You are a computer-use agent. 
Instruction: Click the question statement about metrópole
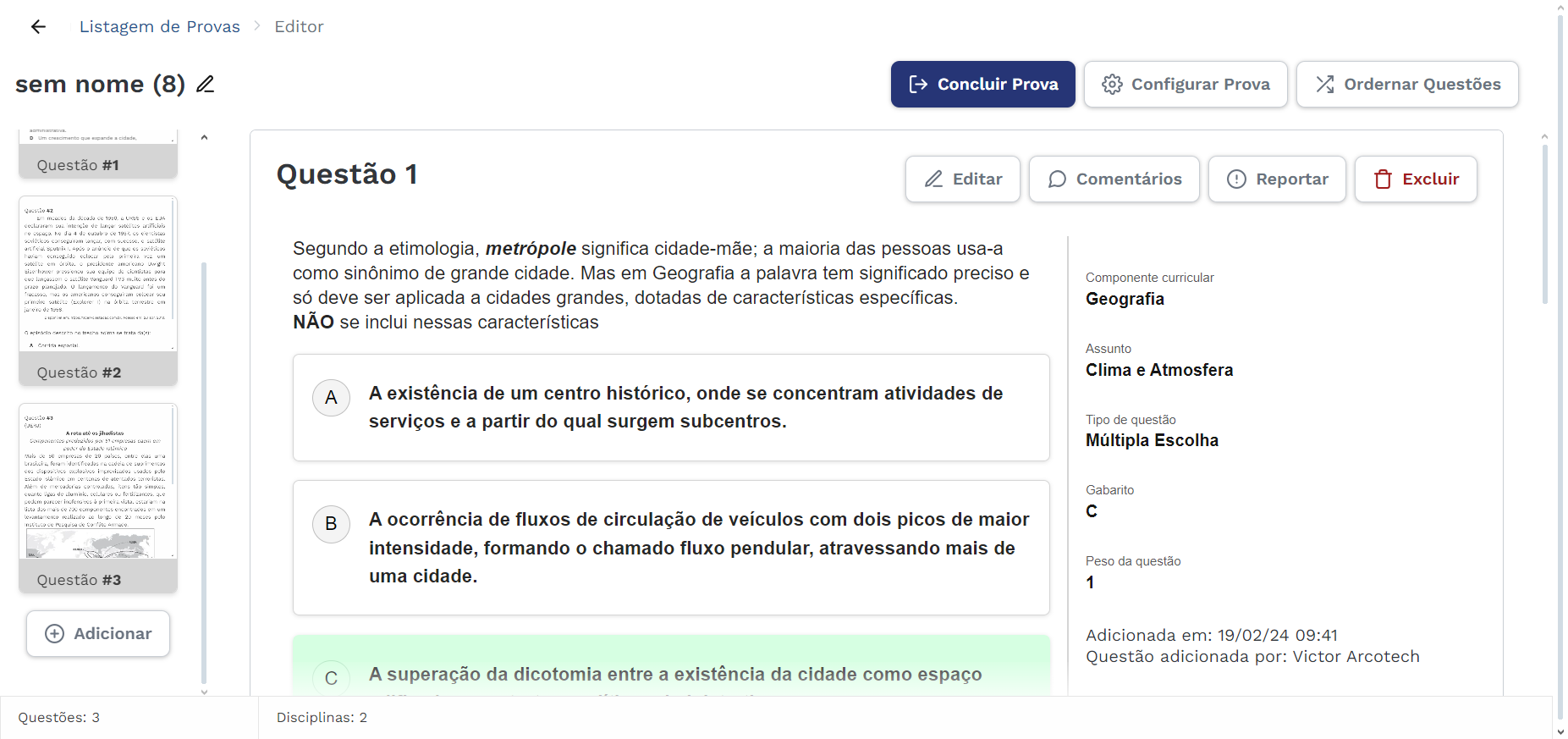661,285
